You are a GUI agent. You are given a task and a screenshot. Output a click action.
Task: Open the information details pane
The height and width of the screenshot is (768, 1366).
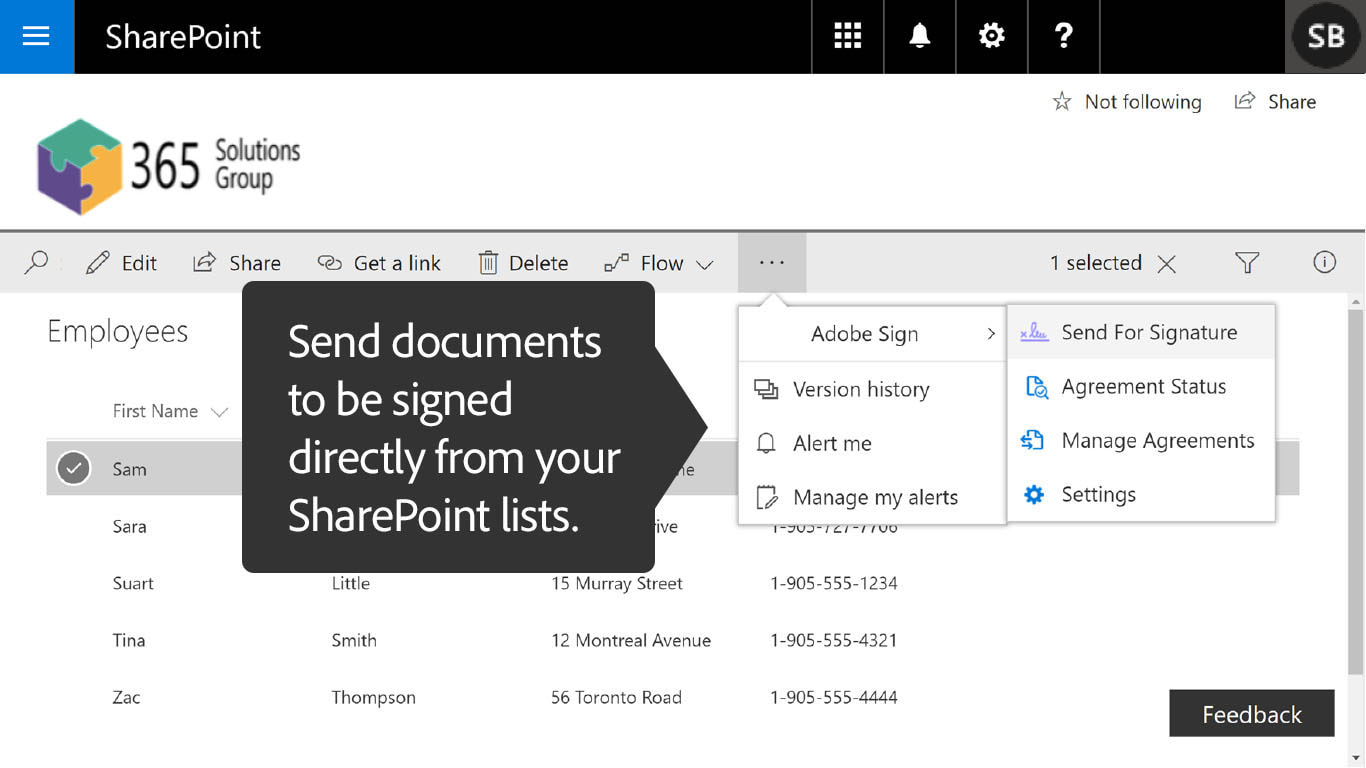[x=1324, y=263]
